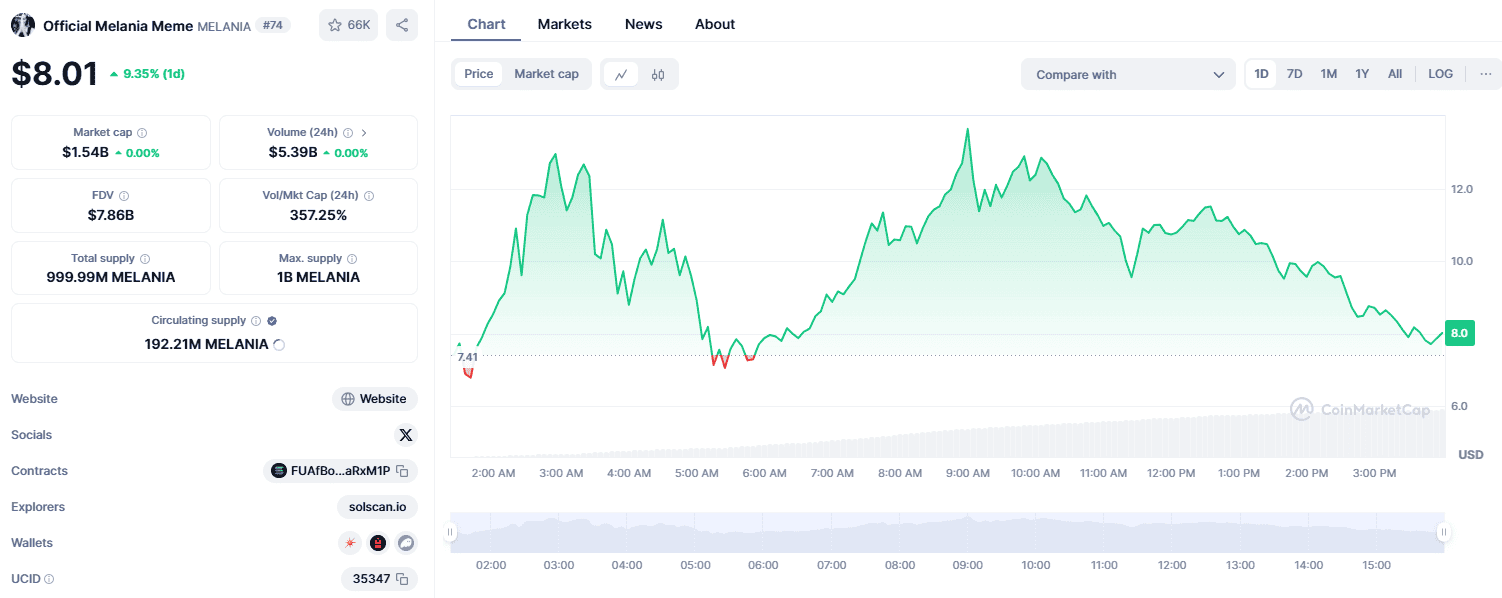This screenshot has height=598, width=1502.
Task: Open the Compare with dropdown
Action: click(1128, 74)
